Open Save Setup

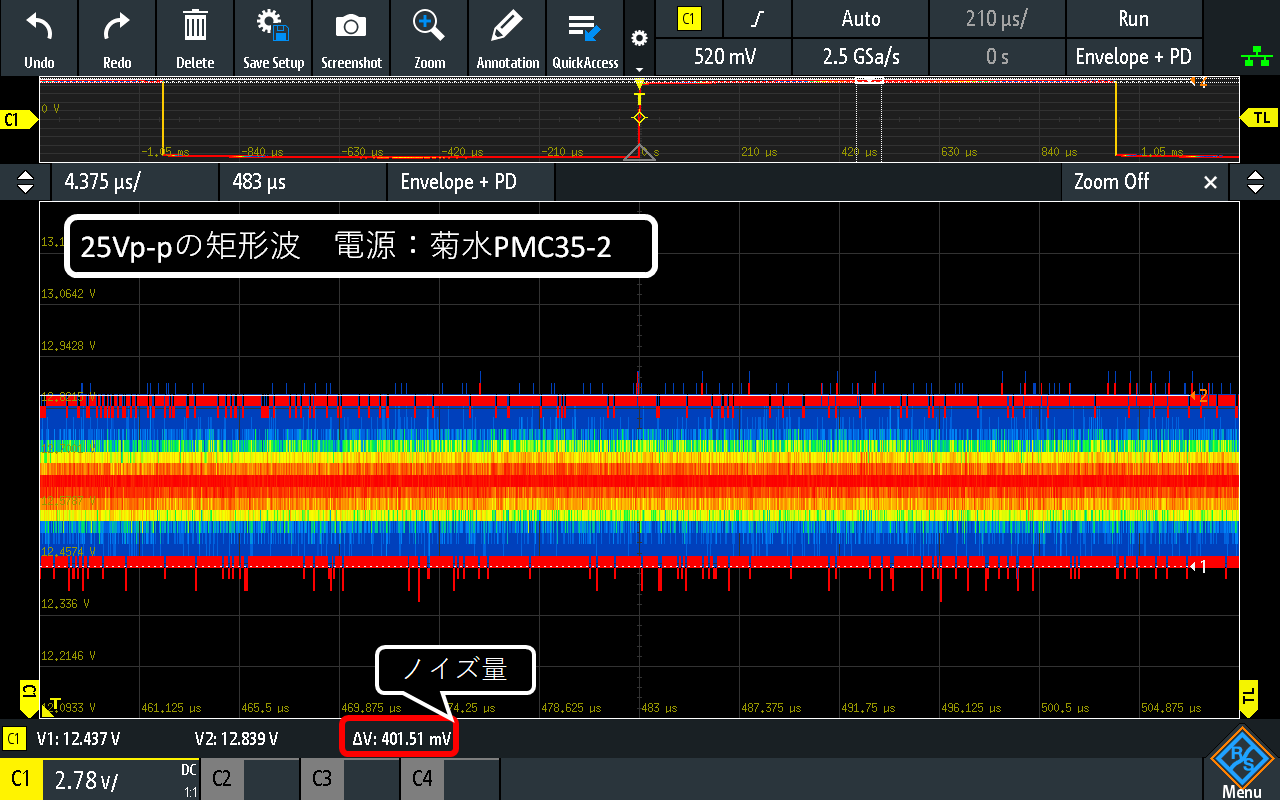tap(273, 38)
